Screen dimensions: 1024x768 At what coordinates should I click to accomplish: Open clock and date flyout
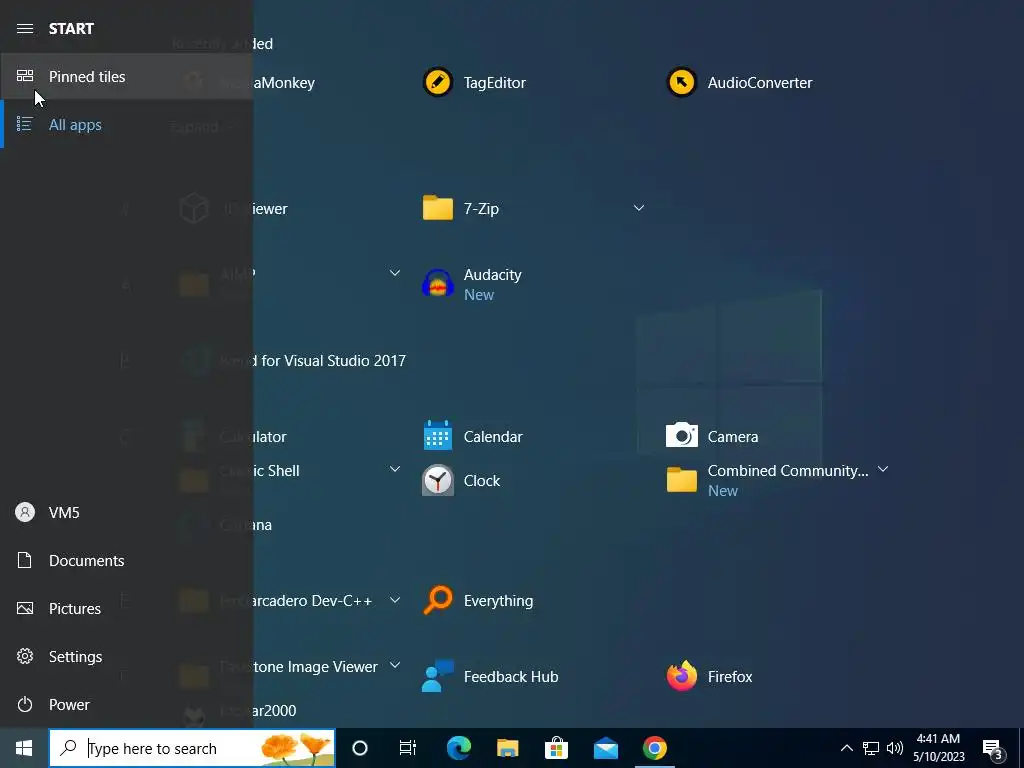(938, 748)
